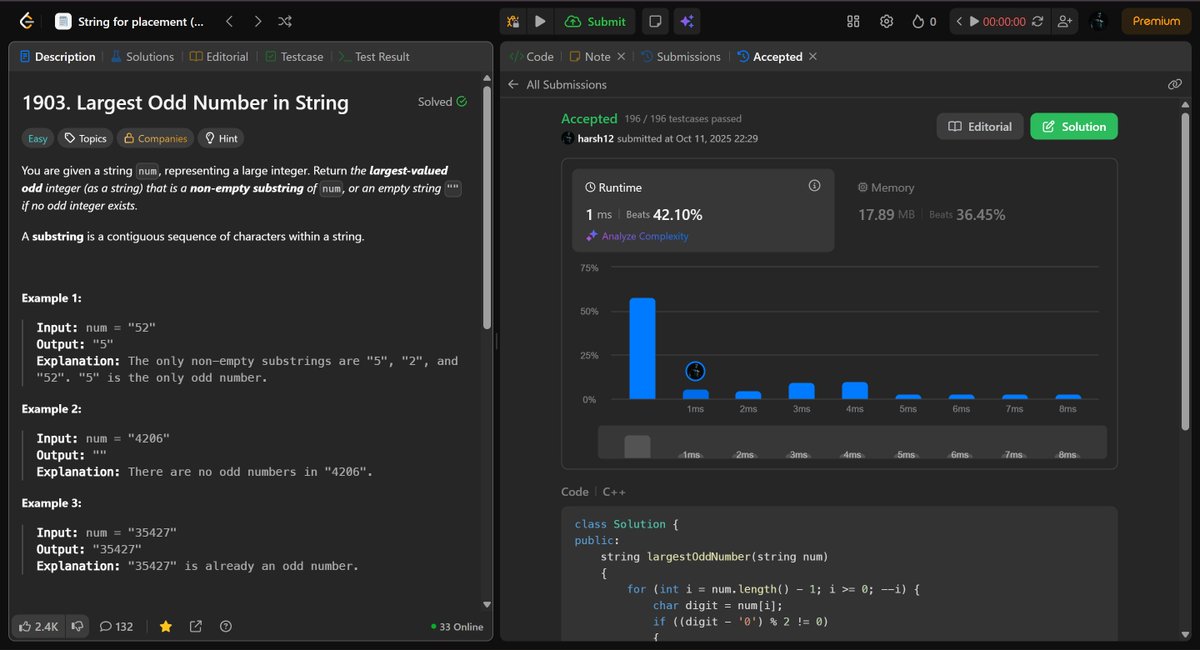Viewport: 1200px width, 650px height.
Task: Pick a random problem with shuffle icon
Action: pyautogui.click(x=285, y=21)
